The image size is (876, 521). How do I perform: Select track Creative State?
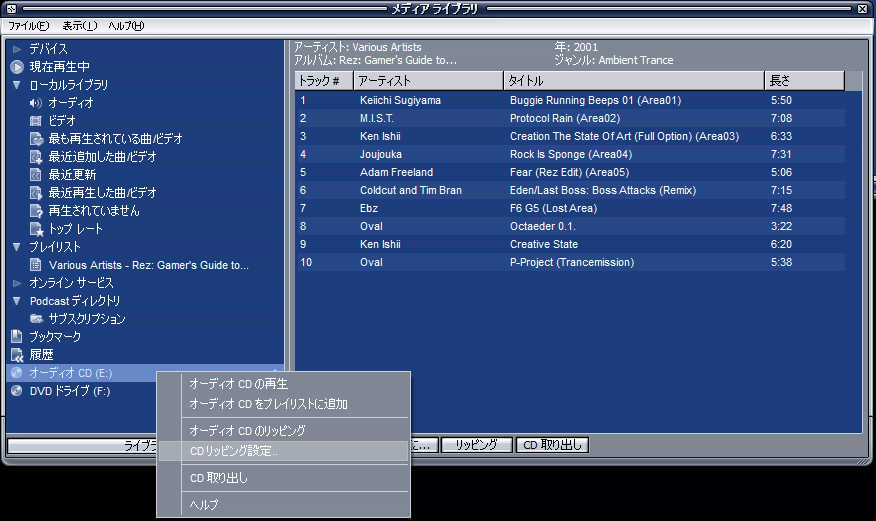point(544,244)
